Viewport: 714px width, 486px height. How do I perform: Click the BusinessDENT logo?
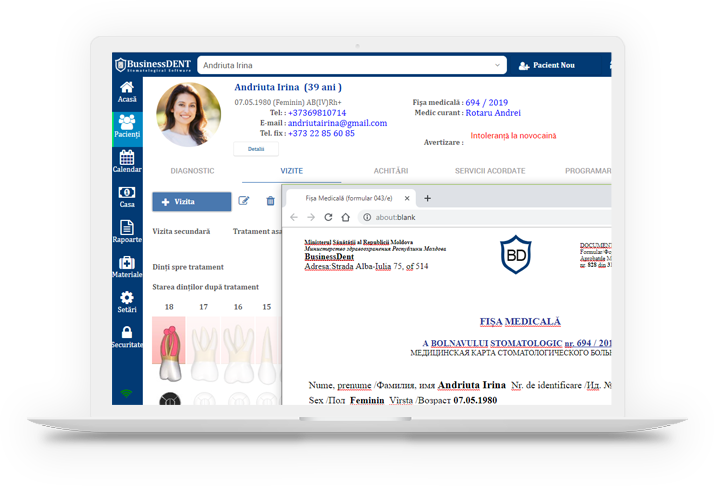pos(153,65)
